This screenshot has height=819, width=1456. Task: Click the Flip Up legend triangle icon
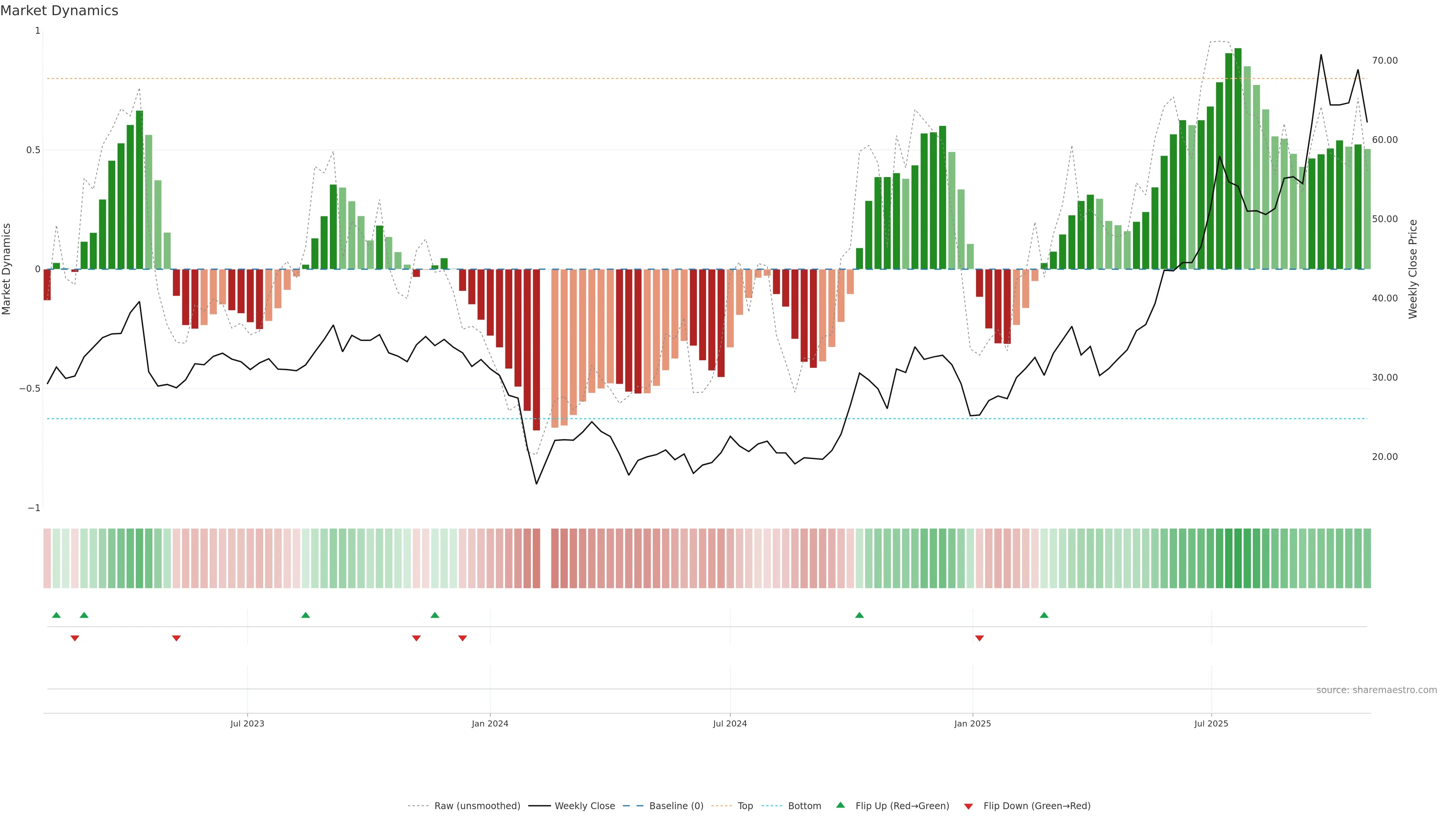click(x=841, y=805)
